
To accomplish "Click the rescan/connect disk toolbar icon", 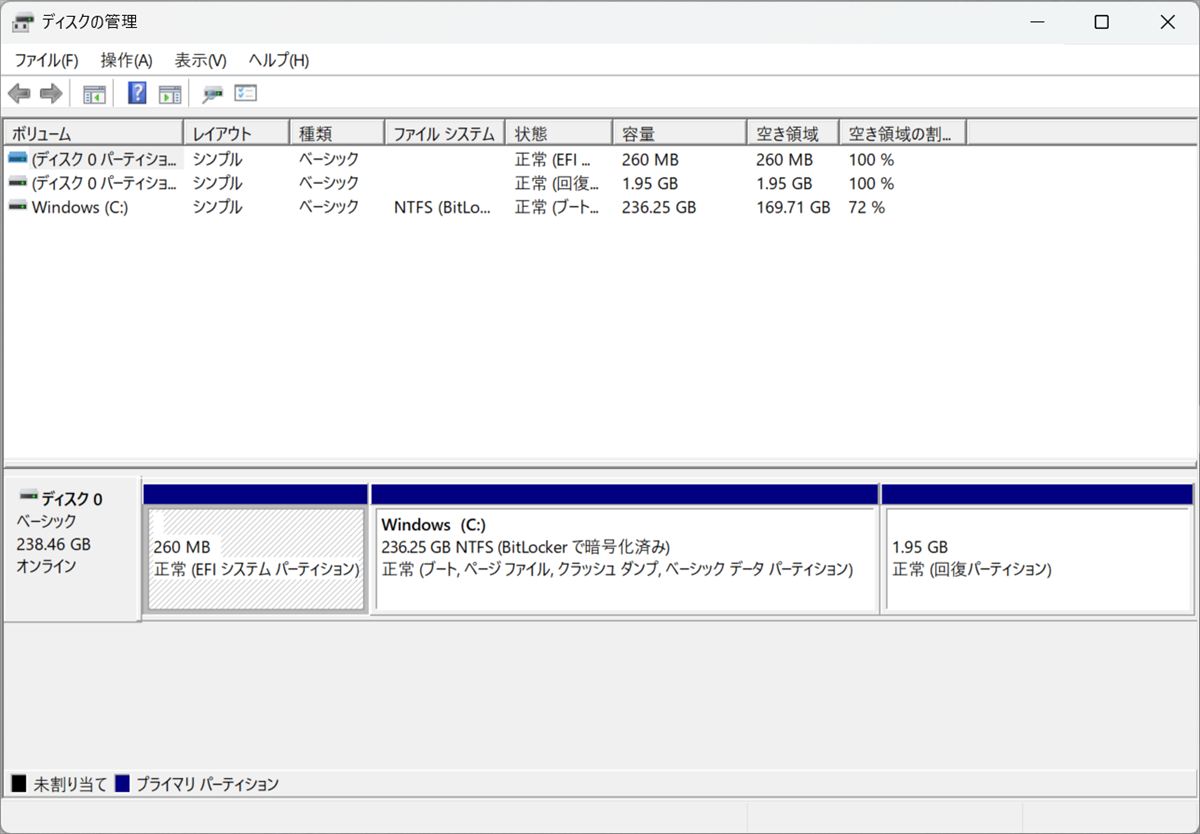I will [212, 94].
